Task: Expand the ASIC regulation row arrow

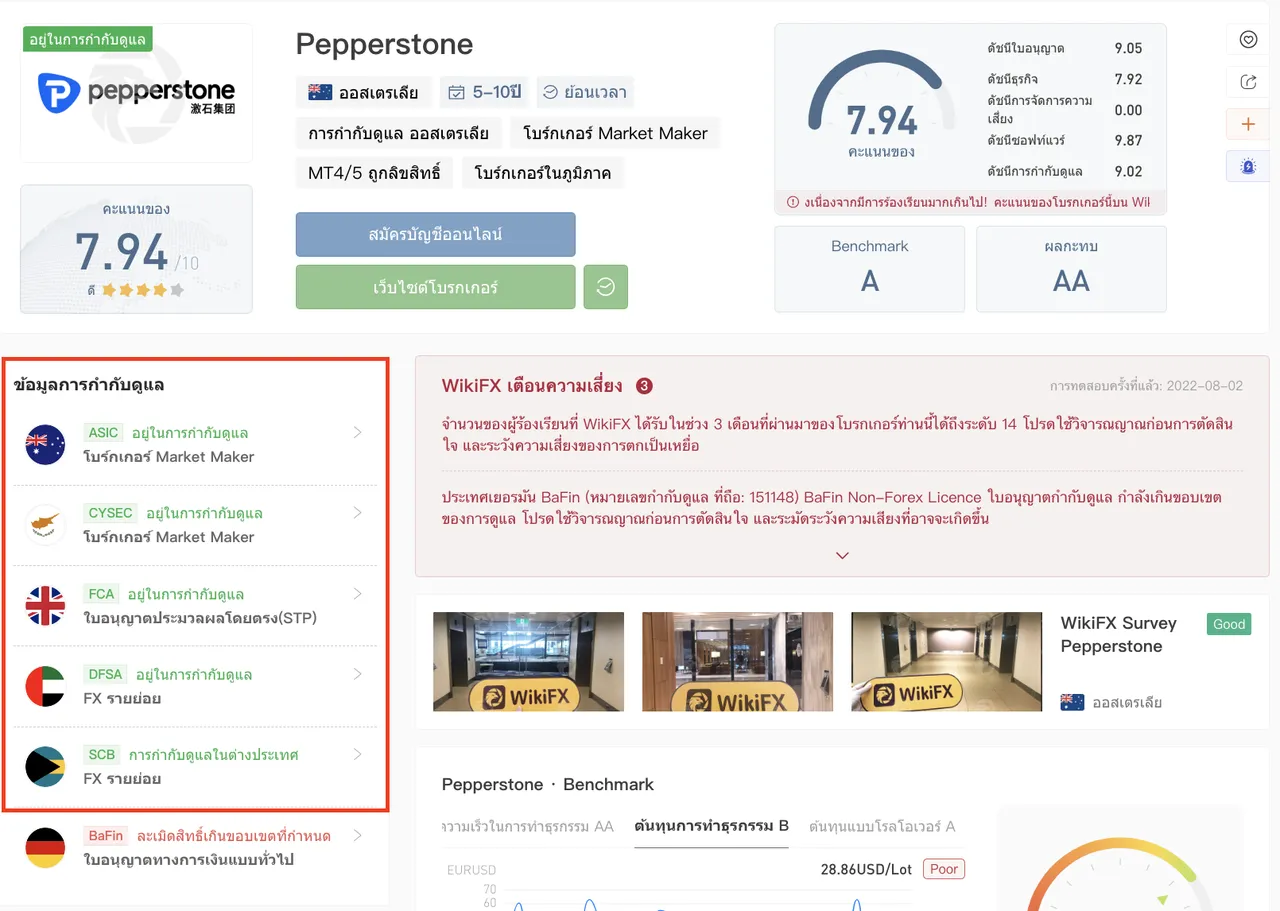Action: 357,433
